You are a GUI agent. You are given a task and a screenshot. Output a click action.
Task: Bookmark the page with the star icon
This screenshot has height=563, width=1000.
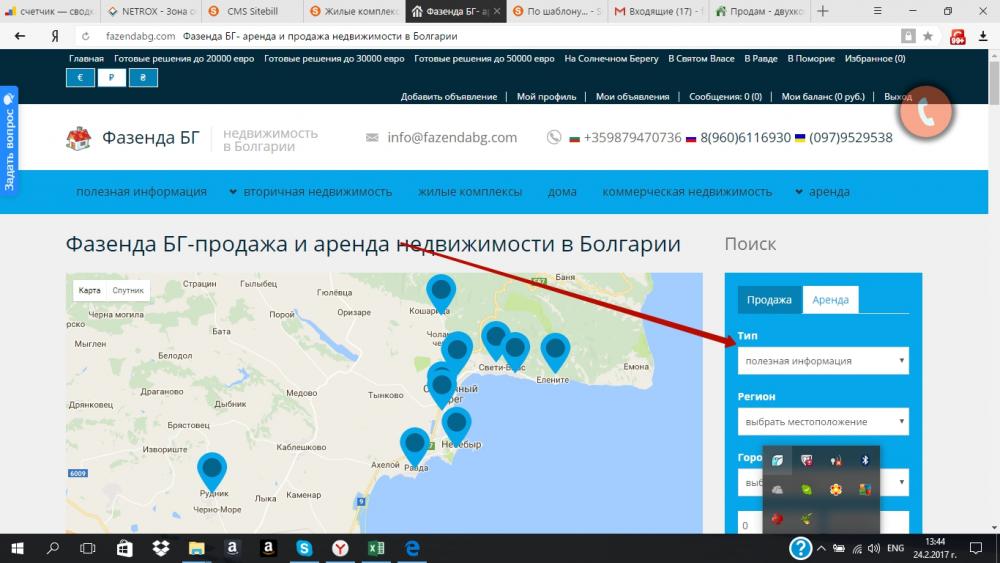pyautogui.click(x=928, y=36)
